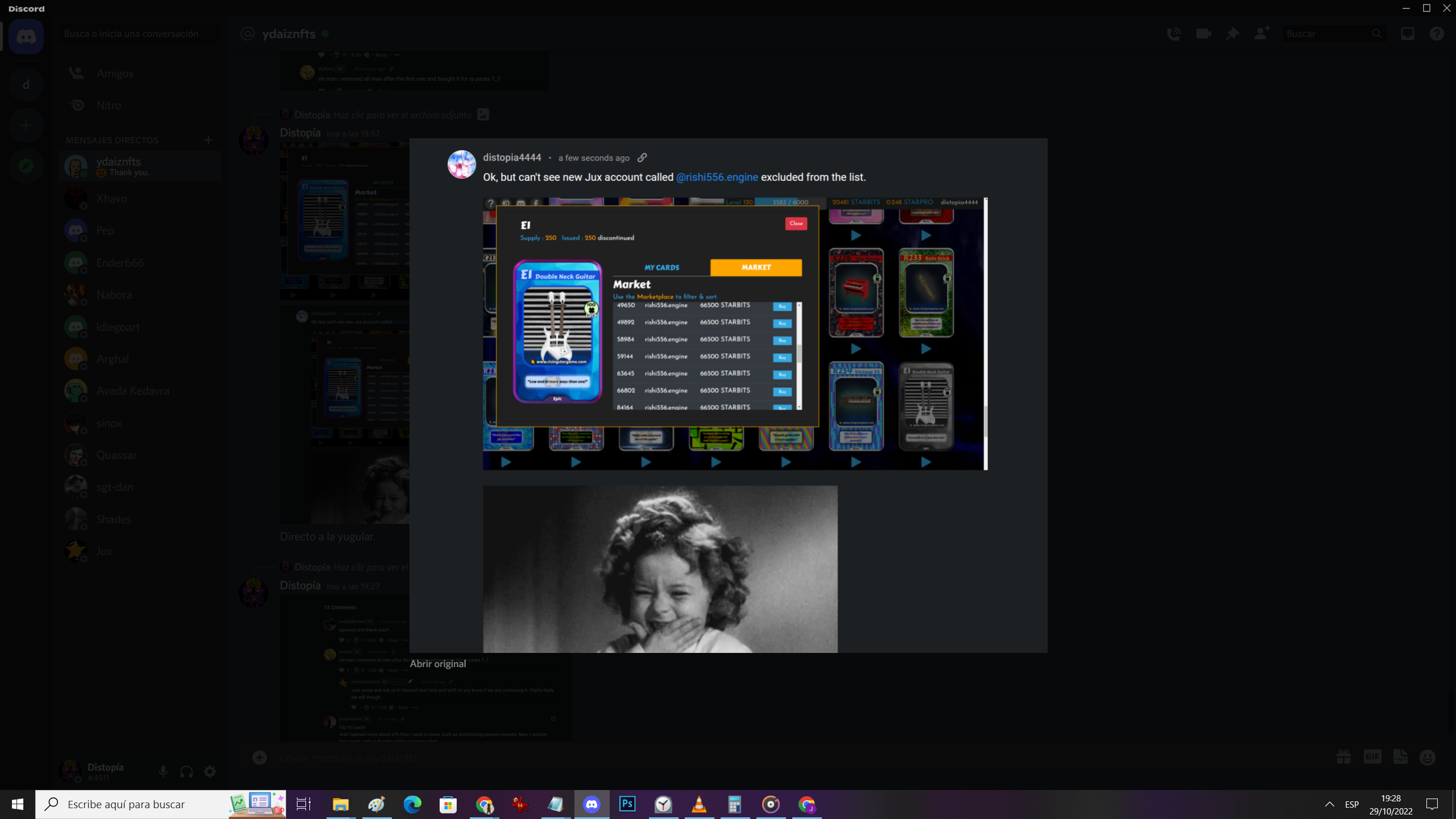Viewport: 1456px width, 819px height.
Task: Open the GIF picker
Action: tap(1372, 757)
